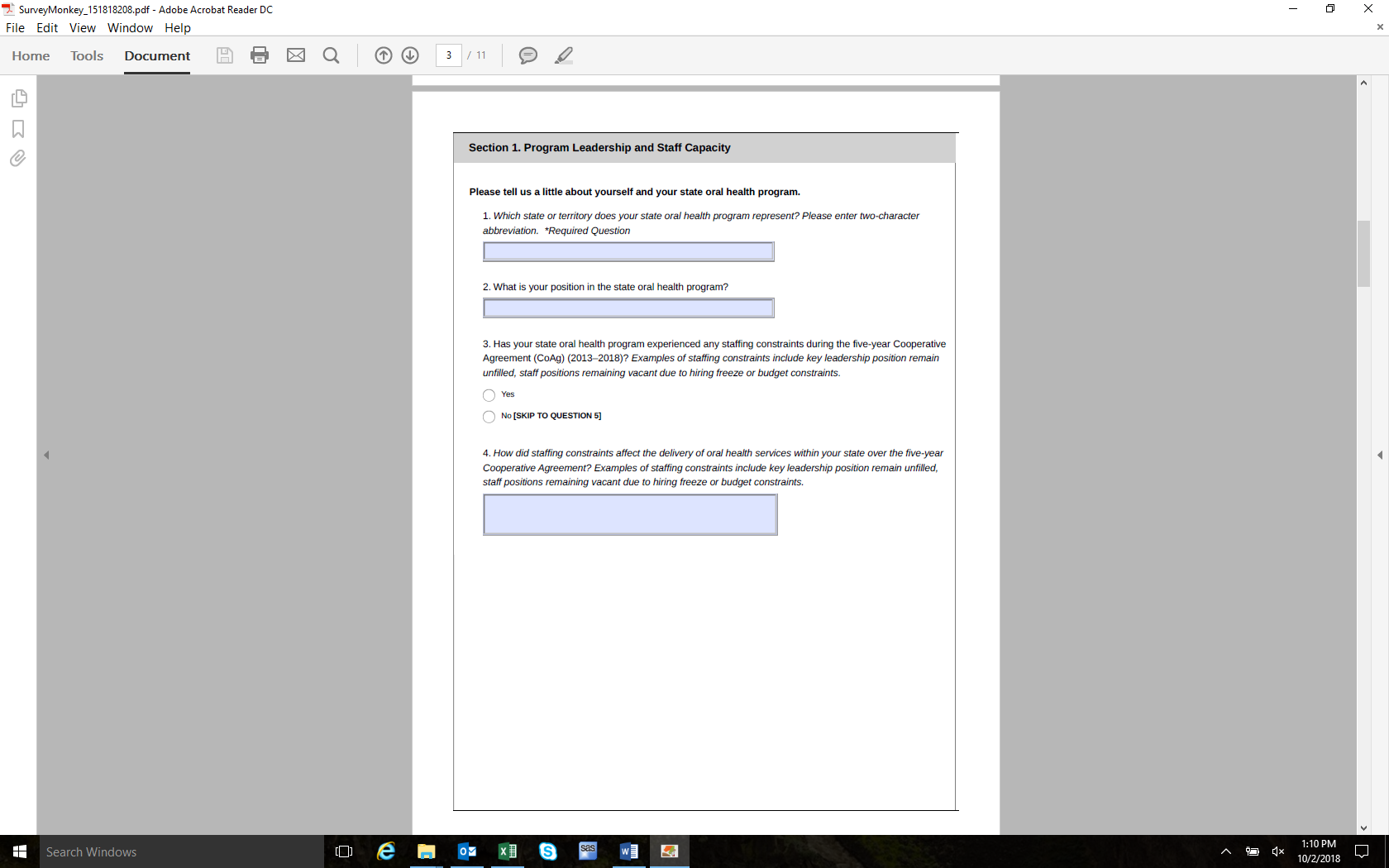Switch to the Tools tab
1389x868 pixels.
(87, 55)
